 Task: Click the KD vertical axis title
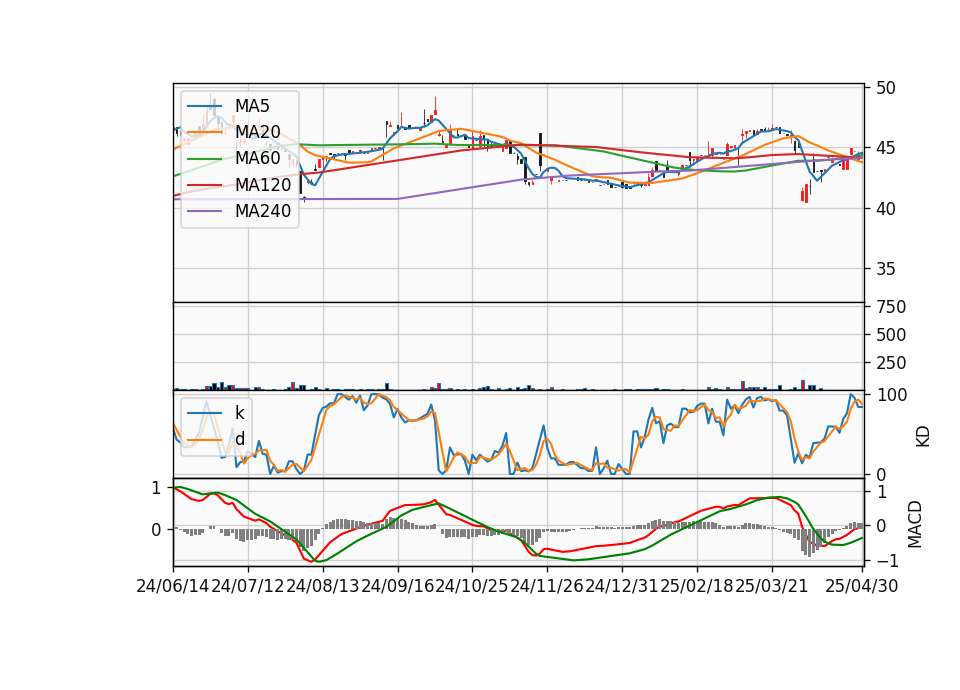pos(923,437)
